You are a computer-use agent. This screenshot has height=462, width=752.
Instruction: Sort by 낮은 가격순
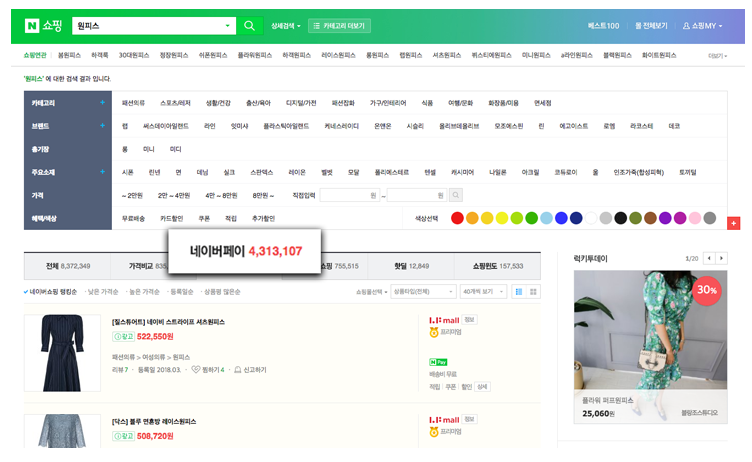[101, 292]
